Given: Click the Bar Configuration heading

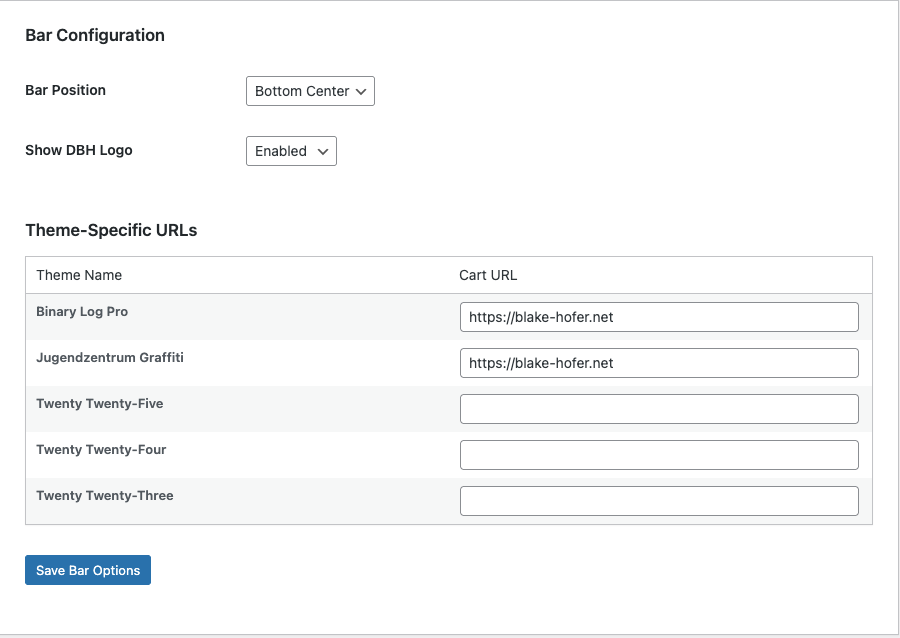Looking at the screenshot, I should (95, 35).
